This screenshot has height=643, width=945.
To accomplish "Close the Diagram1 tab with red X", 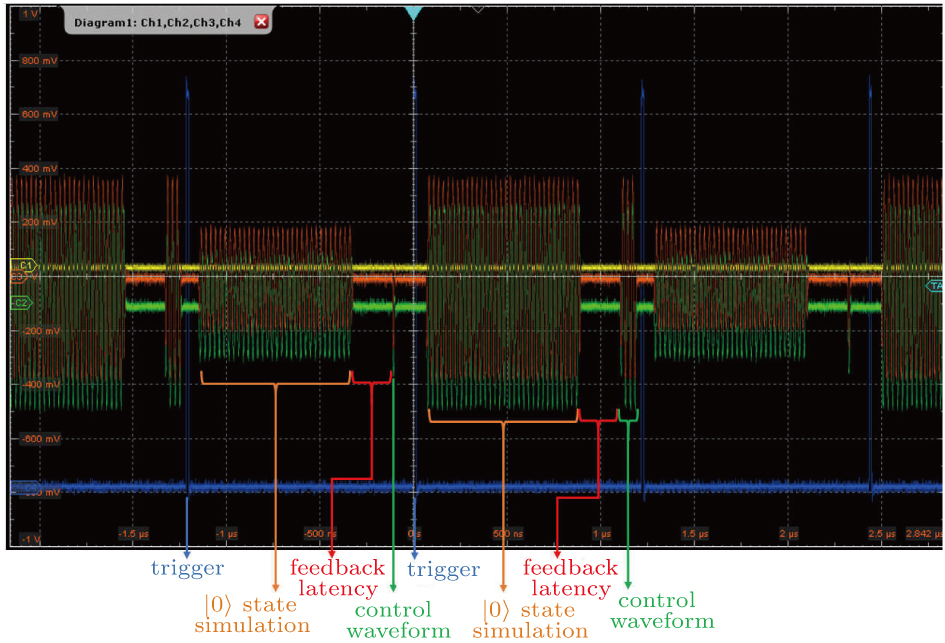I will [262, 22].
